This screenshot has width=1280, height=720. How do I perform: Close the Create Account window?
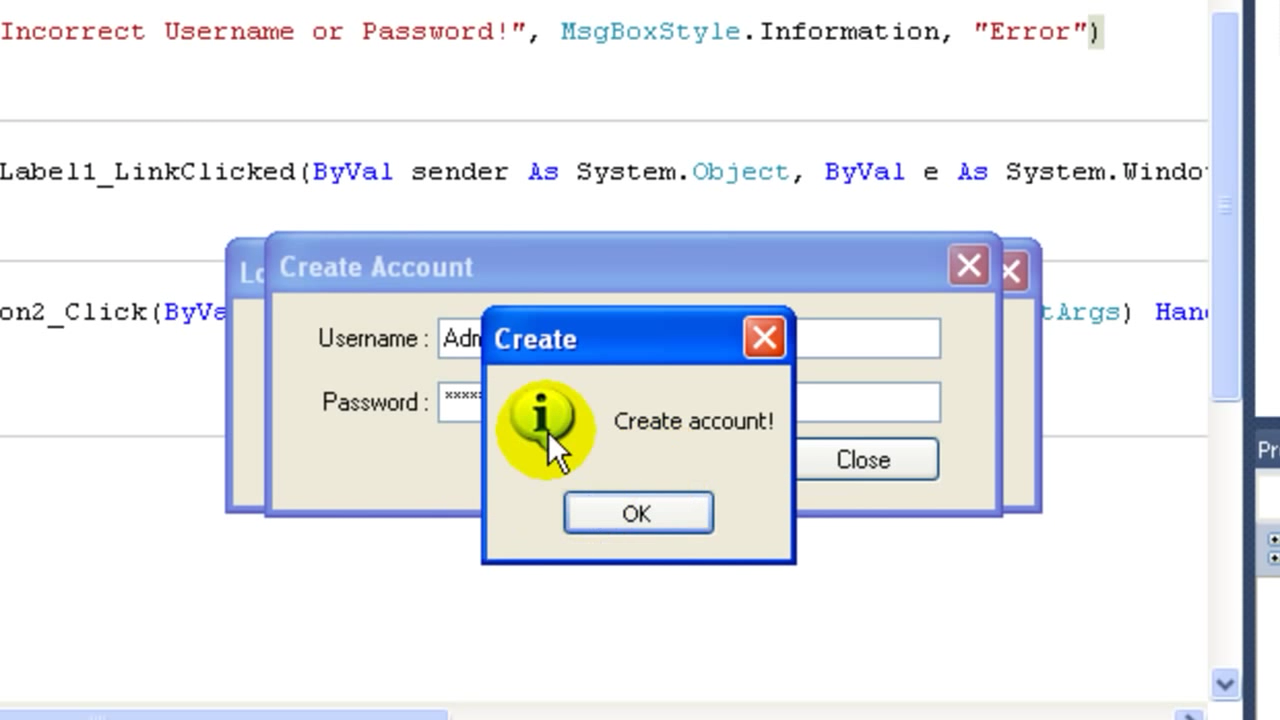pos(967,265)
